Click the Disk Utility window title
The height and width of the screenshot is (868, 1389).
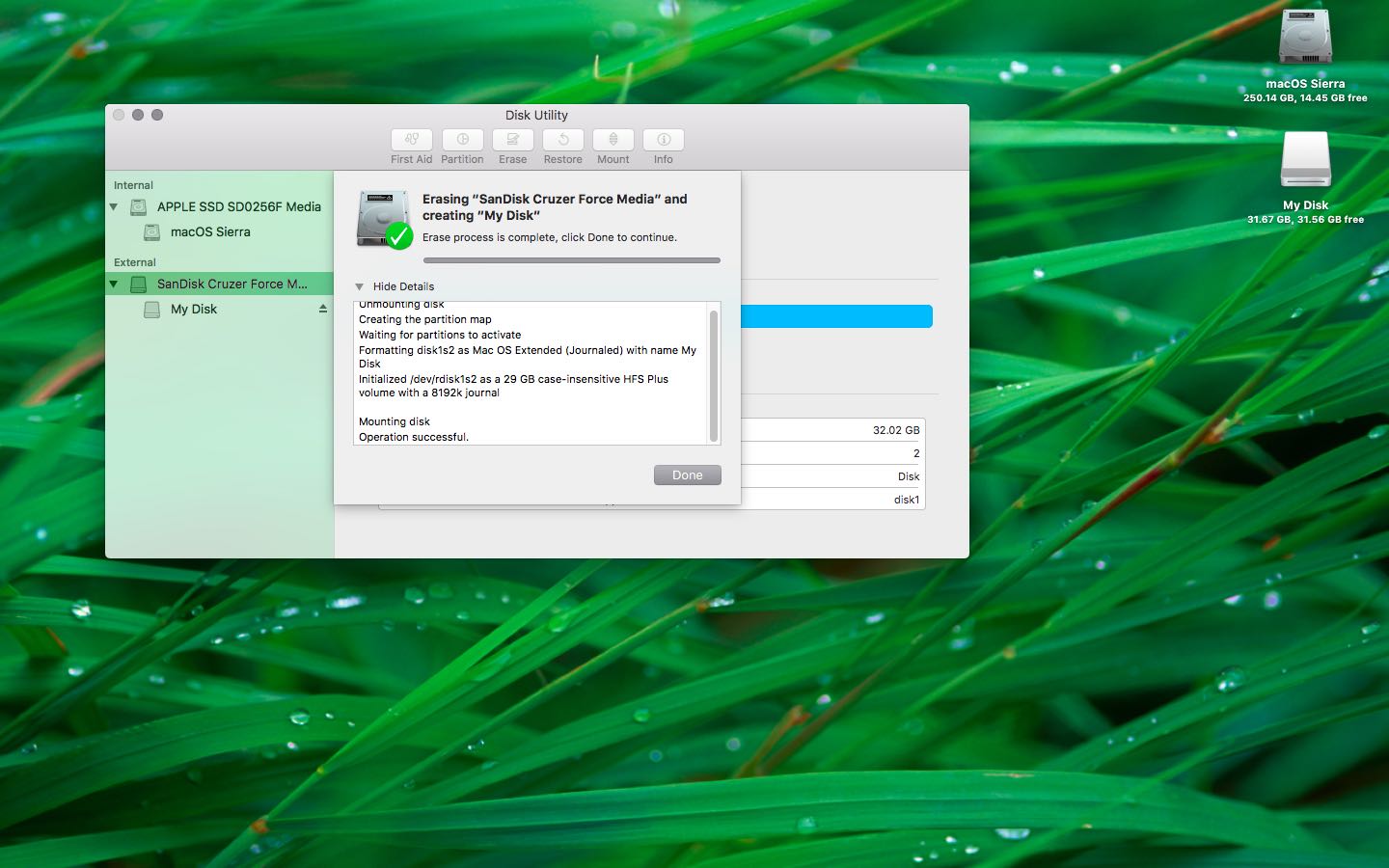536,115
